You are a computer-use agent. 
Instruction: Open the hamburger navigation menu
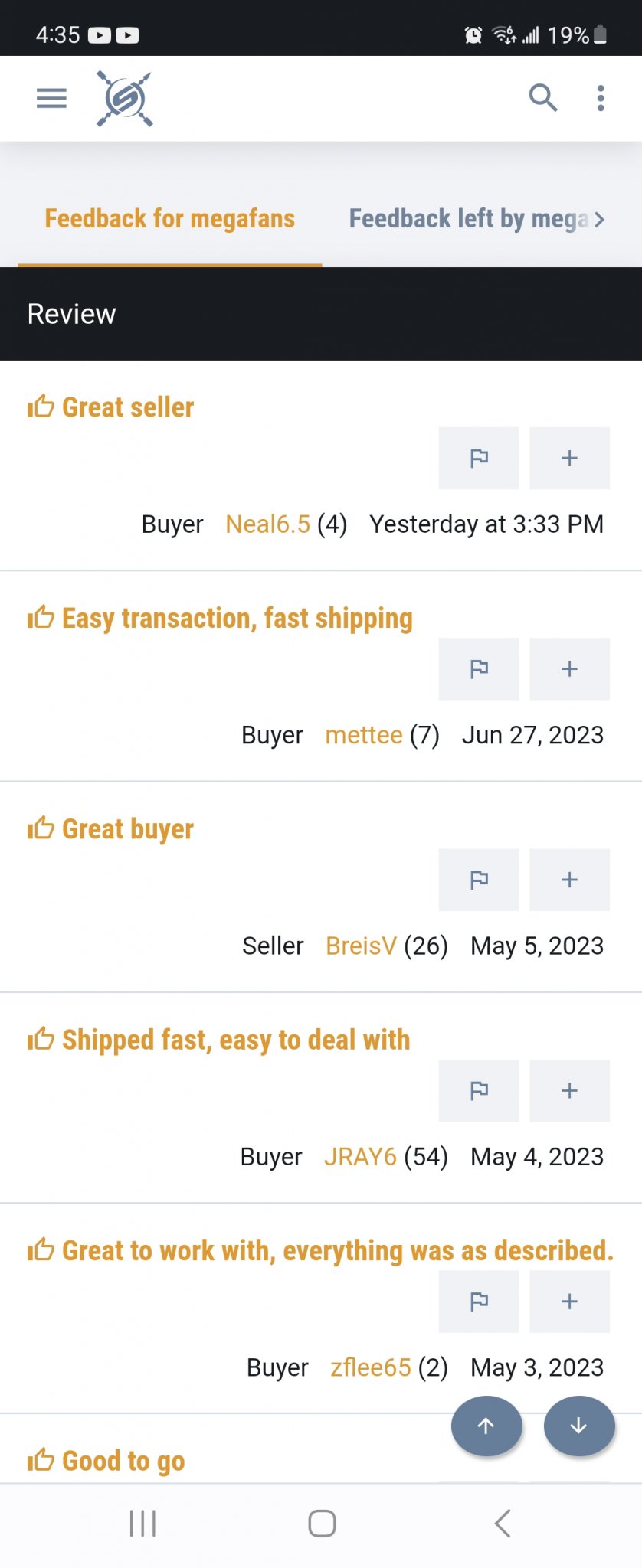(x=51, y=98)
